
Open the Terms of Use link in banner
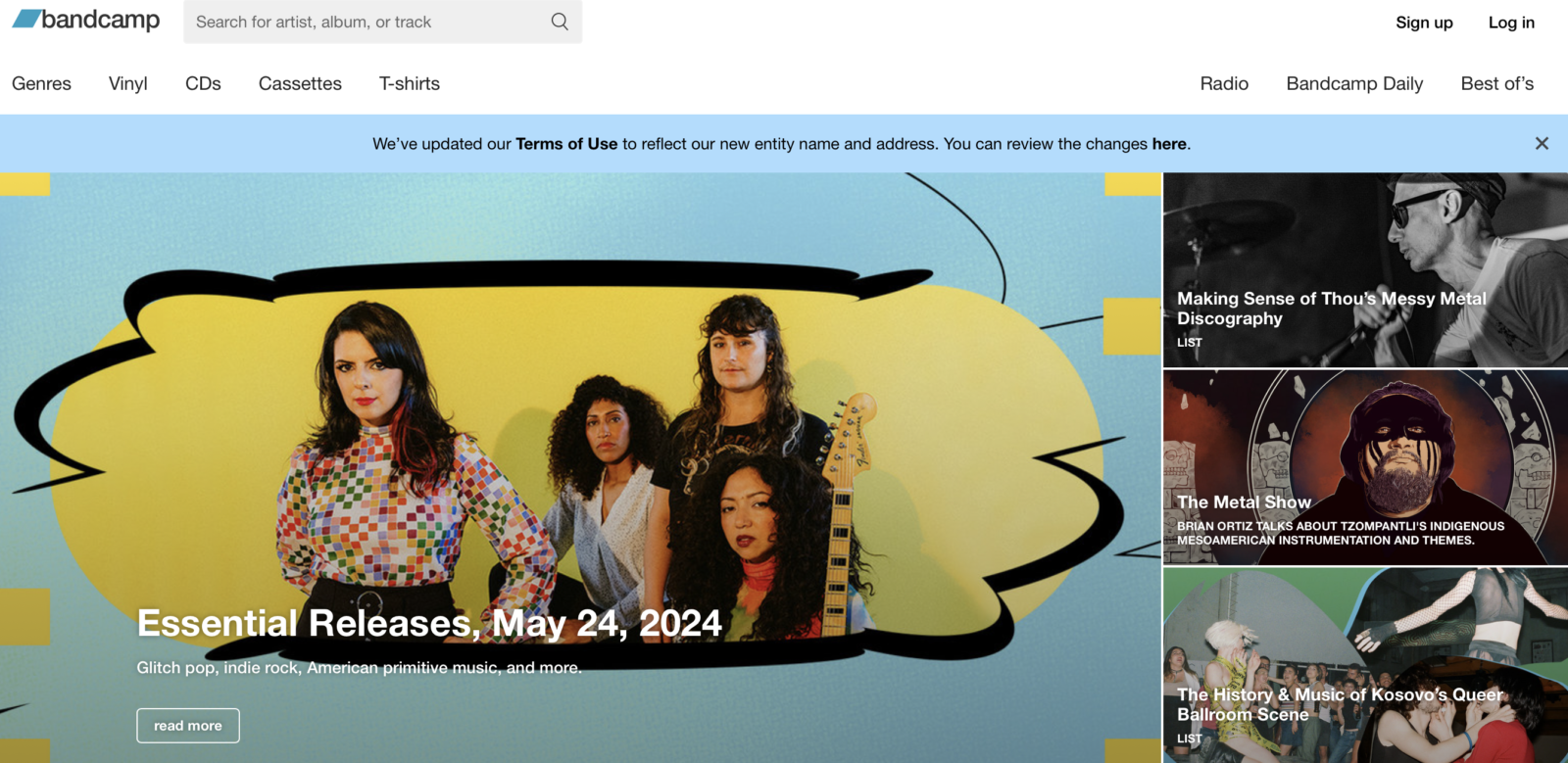(x=566, y=144)
